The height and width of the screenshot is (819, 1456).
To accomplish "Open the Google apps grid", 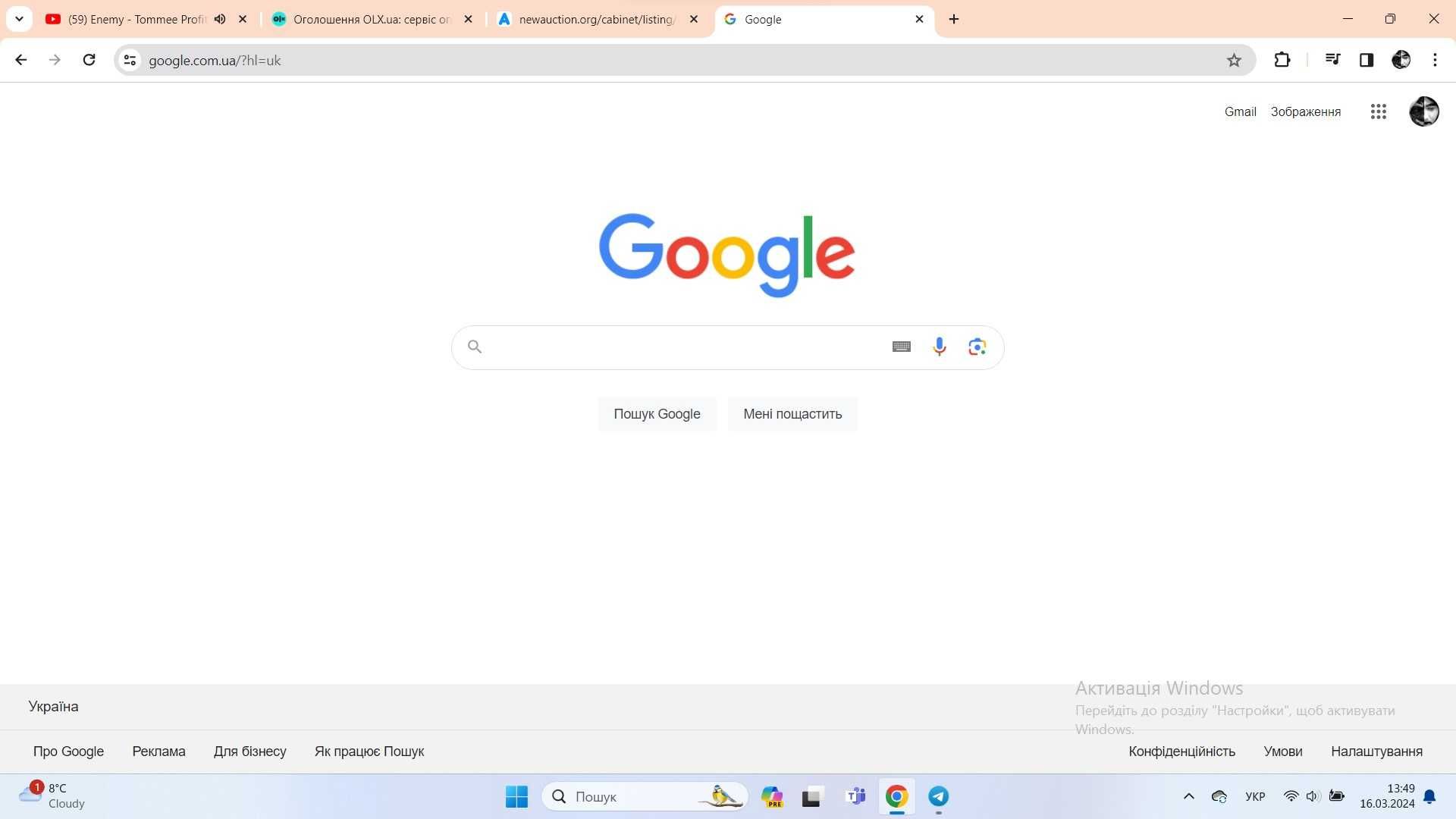I will point(1379,111).
